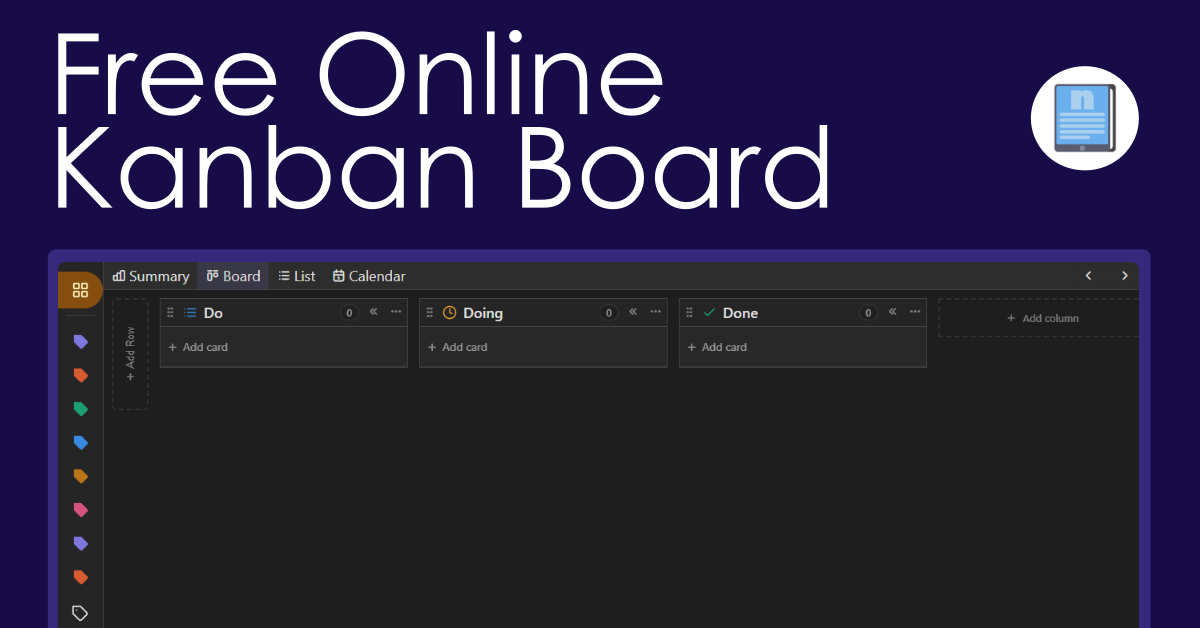Screen dimensions: 1200x628
Task: Click the notebook app logo in white circle
Action: click(x=1085, y=117)
